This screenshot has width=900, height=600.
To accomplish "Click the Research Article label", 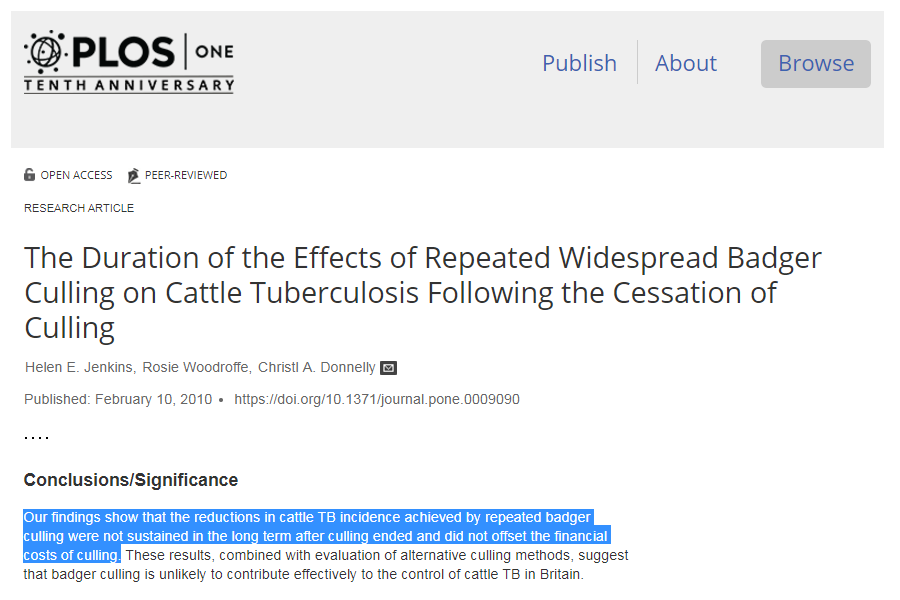I will (x=79, y=208).
